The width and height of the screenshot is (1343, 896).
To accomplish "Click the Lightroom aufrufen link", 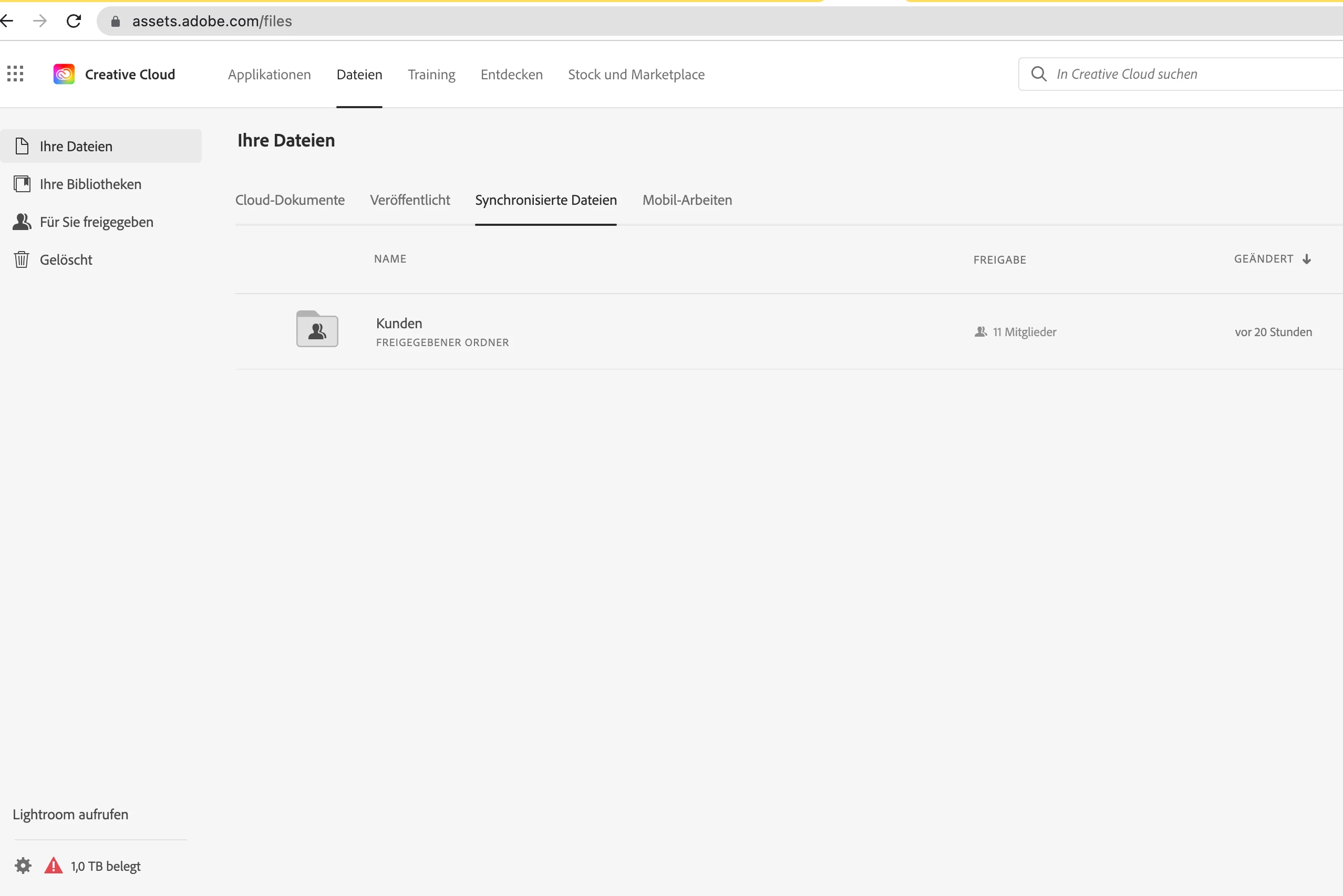I will point(70,814).
